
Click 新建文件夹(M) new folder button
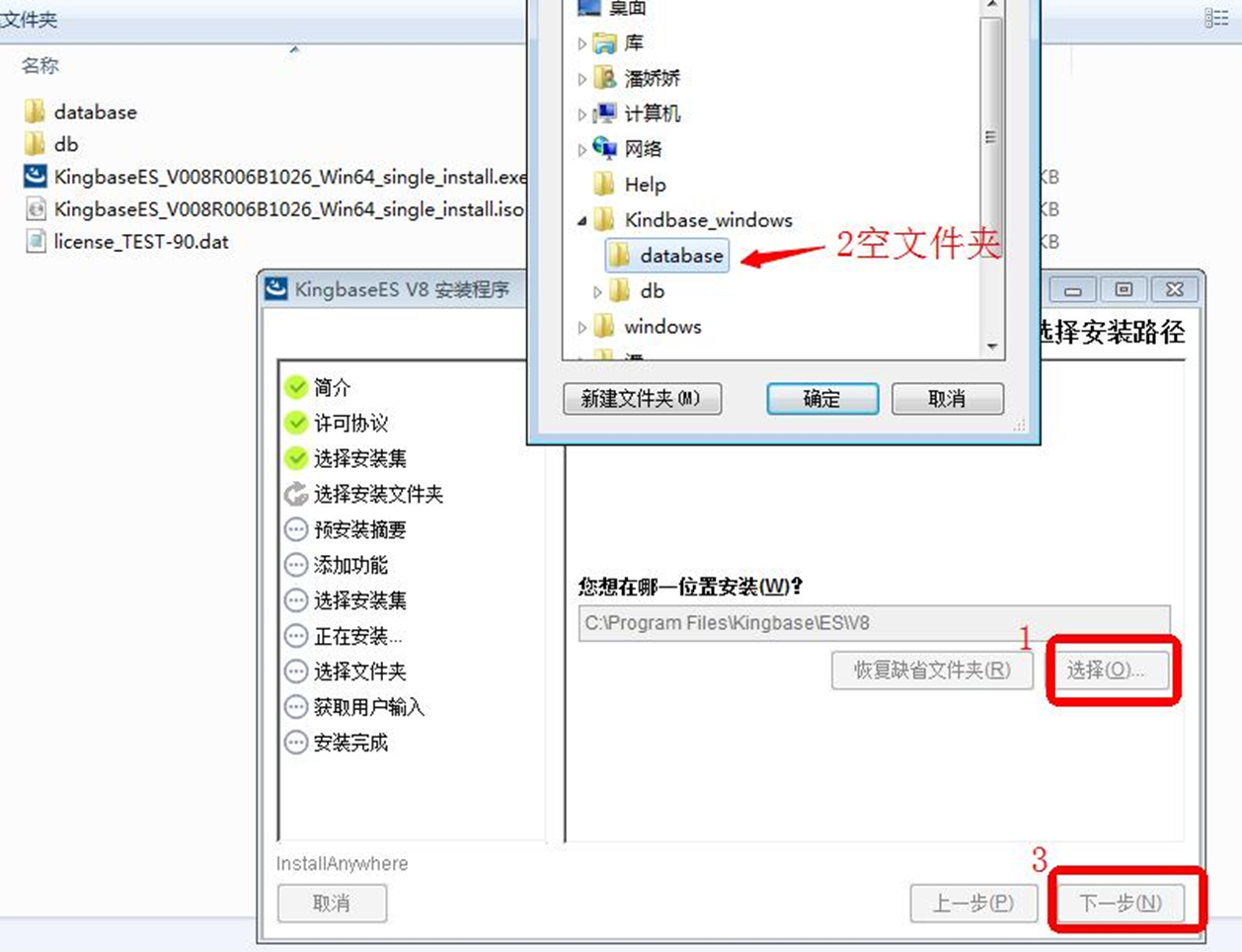[x=642, y=399]
